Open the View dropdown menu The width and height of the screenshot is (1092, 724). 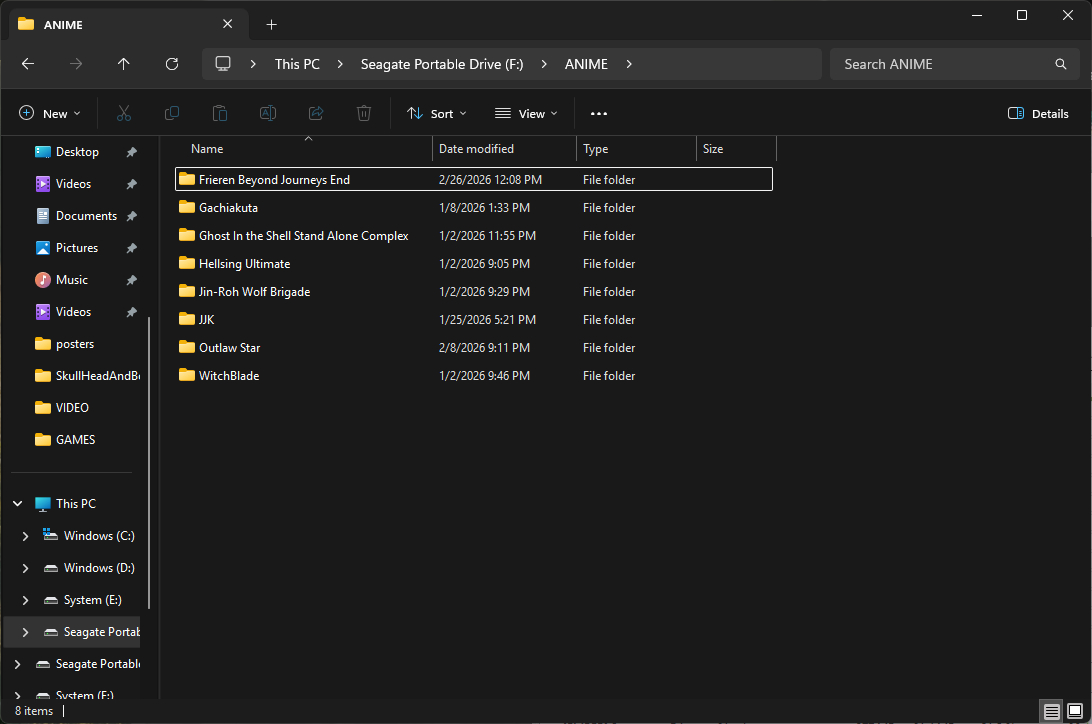(526, 114)
